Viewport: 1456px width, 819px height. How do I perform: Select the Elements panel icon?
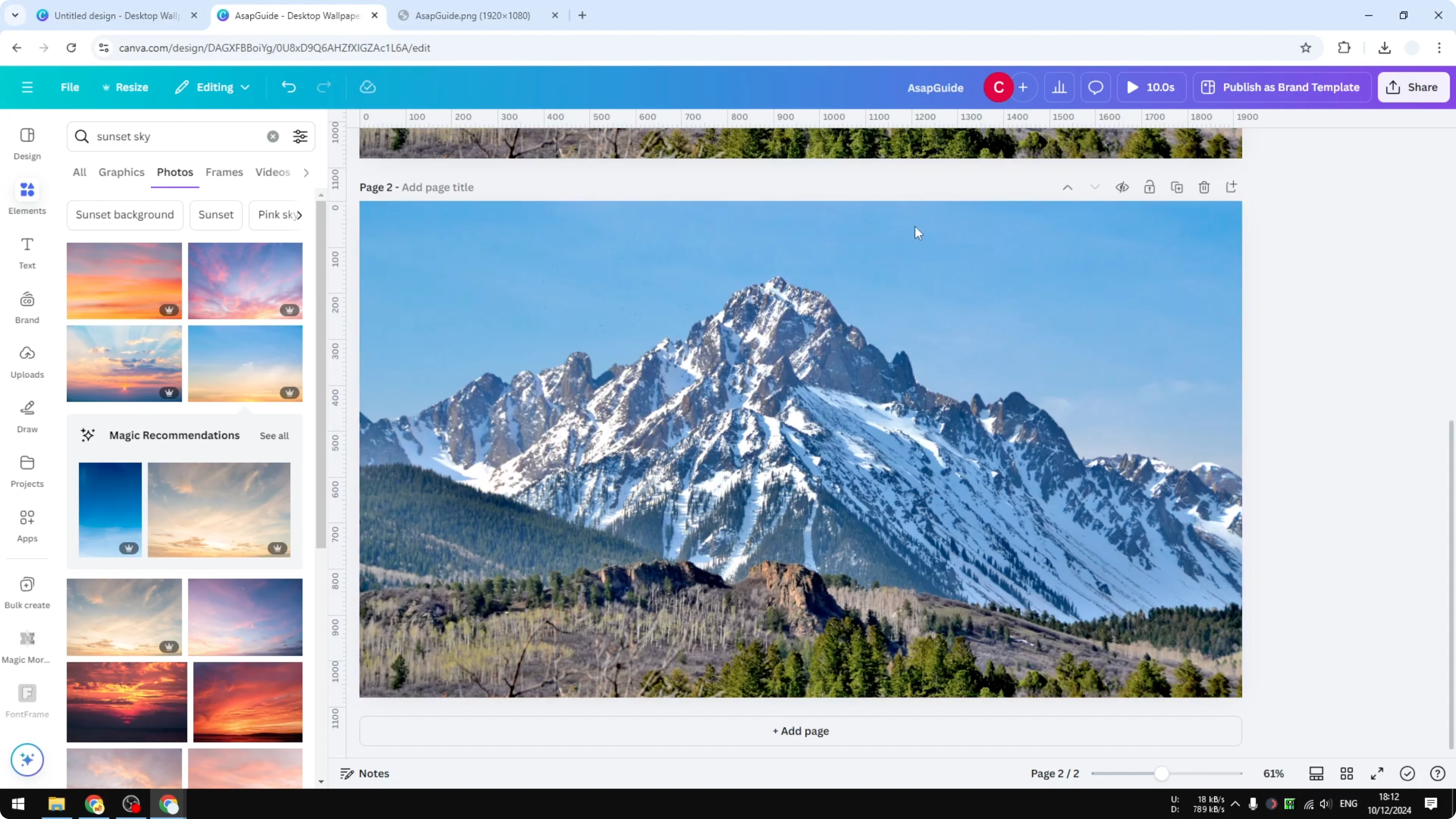[x=27, y=196]
